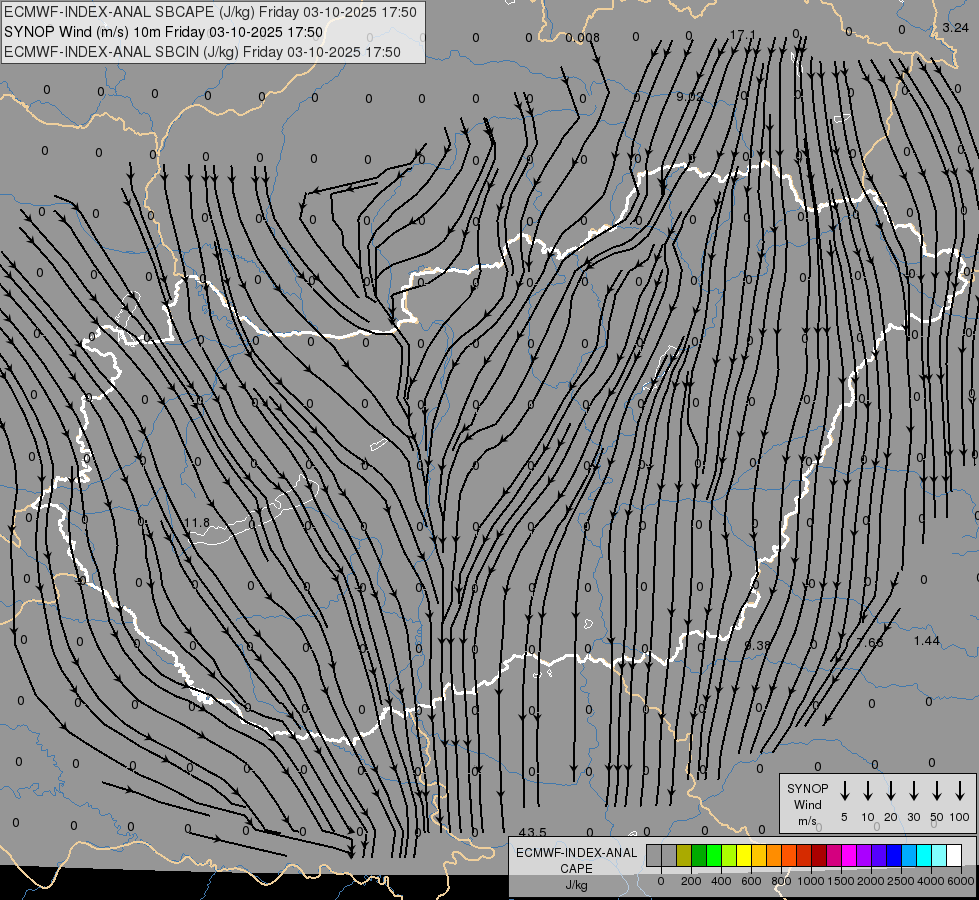Screen dimensions: 979x900
Task: Pick the dark green 200 J/kg swatch
Action: pos(699,856)
